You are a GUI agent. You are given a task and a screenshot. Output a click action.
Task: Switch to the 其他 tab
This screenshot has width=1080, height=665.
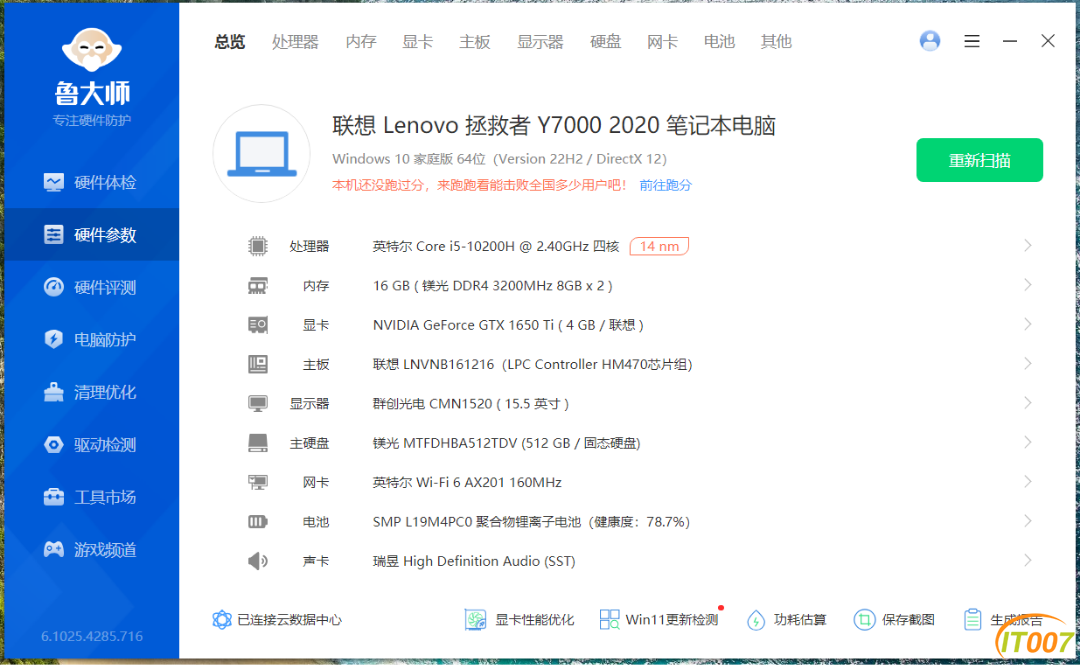(x=776, y=42)
